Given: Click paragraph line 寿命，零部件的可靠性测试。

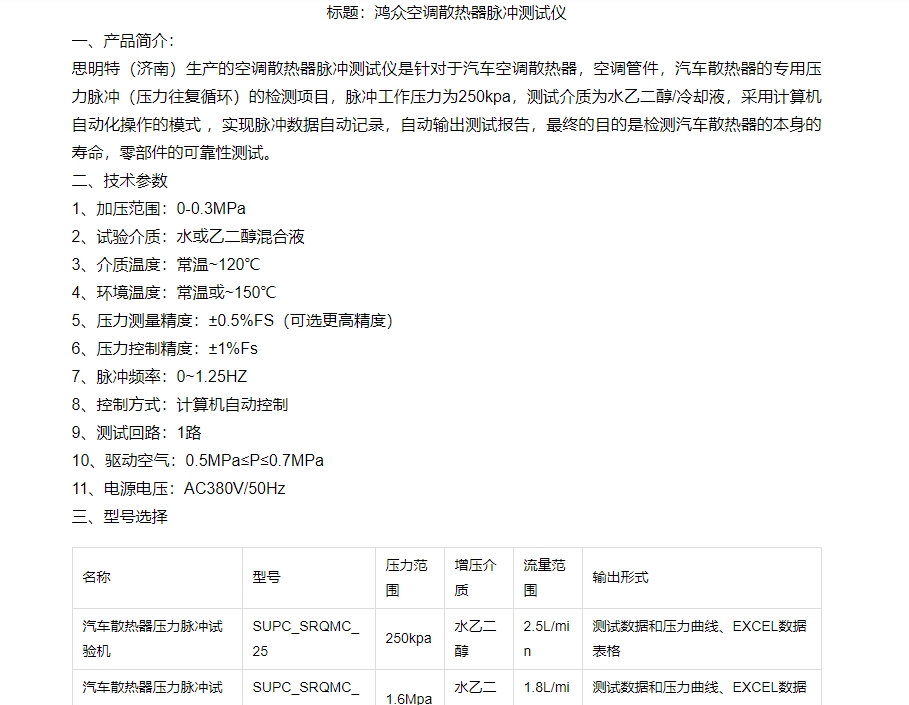Looking at the screenshot, I should [172, 152].
